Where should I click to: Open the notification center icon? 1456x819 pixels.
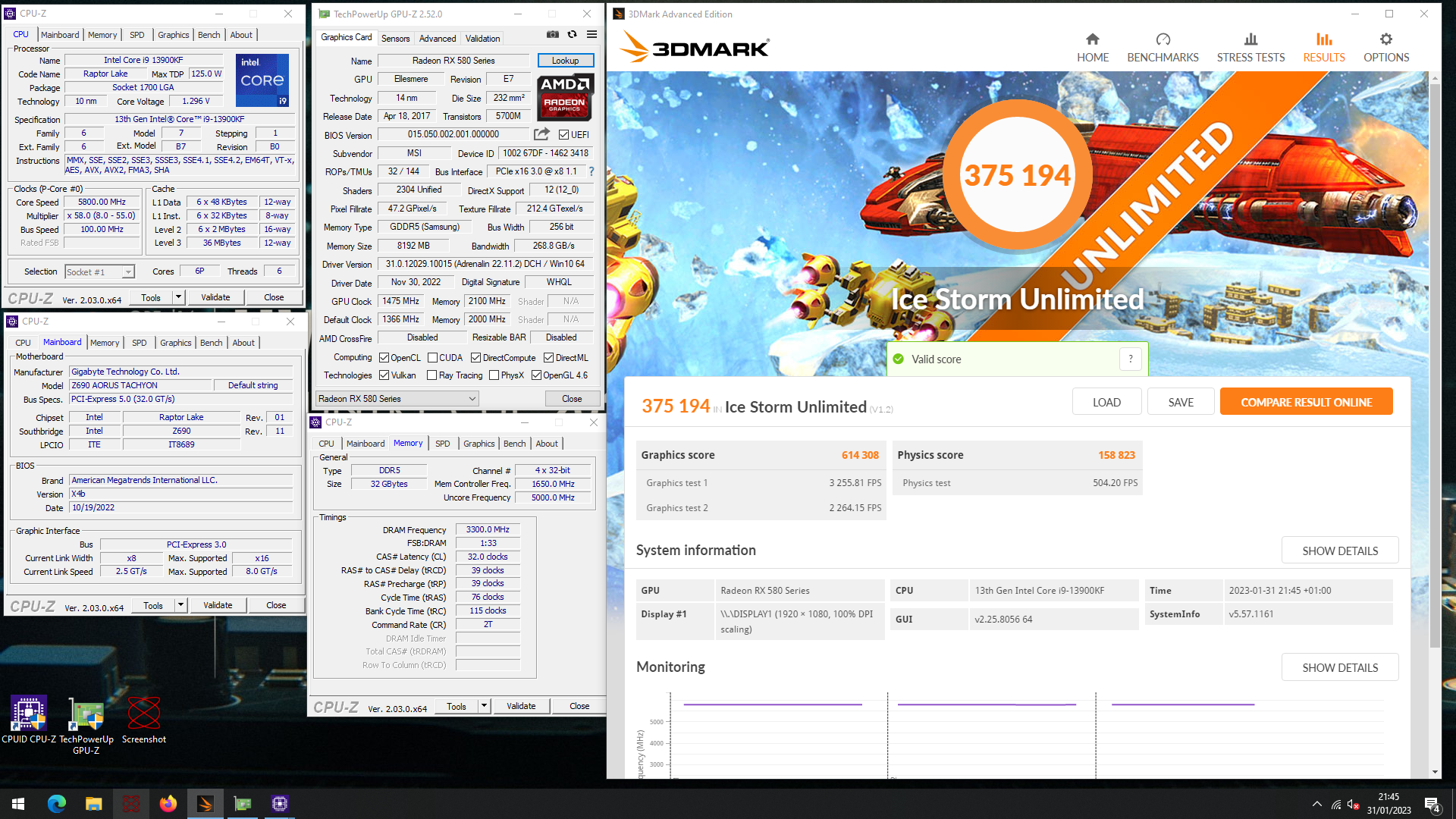pyautogui.click(x=1432, y=804)
